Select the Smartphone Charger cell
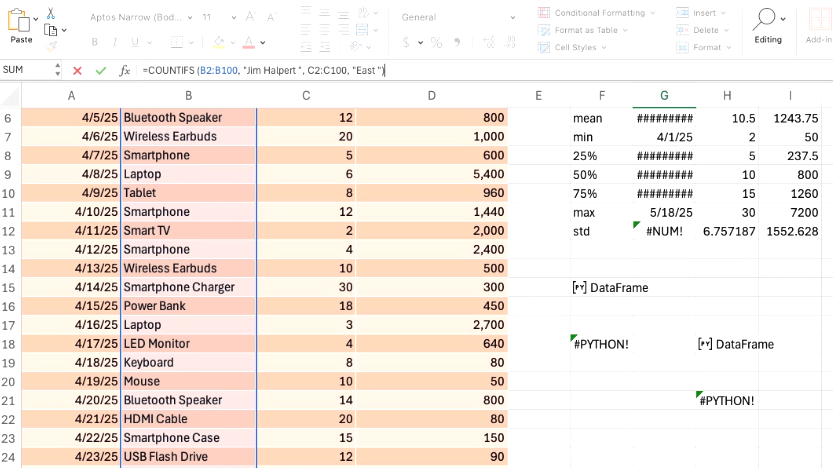Screen dimensions: 833x468 click(x=189, y=287)
